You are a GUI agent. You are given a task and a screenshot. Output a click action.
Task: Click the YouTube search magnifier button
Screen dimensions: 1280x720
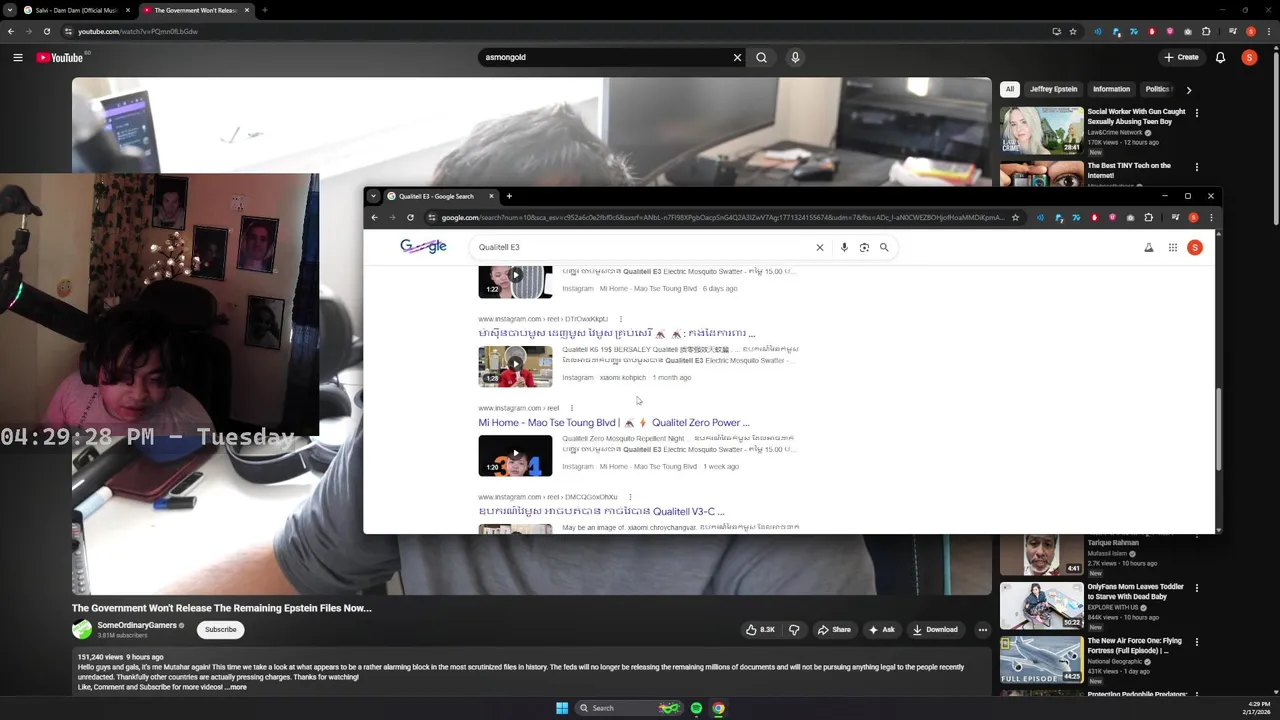[x=761, y=57]
